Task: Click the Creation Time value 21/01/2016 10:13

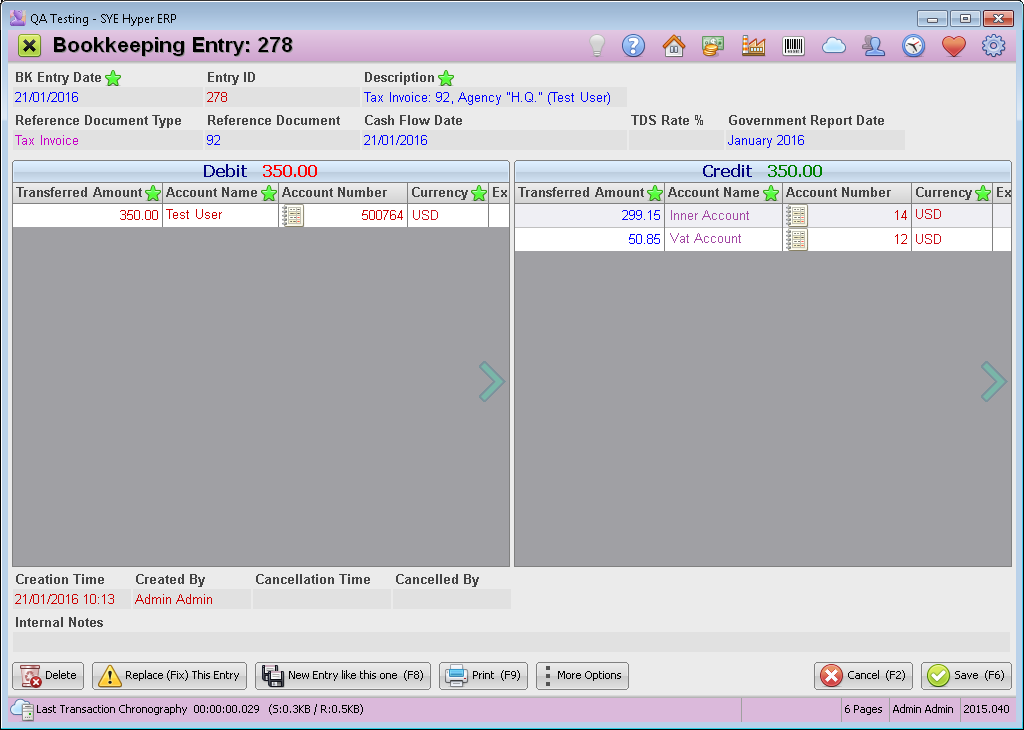Action: click(x=72, y=599)
